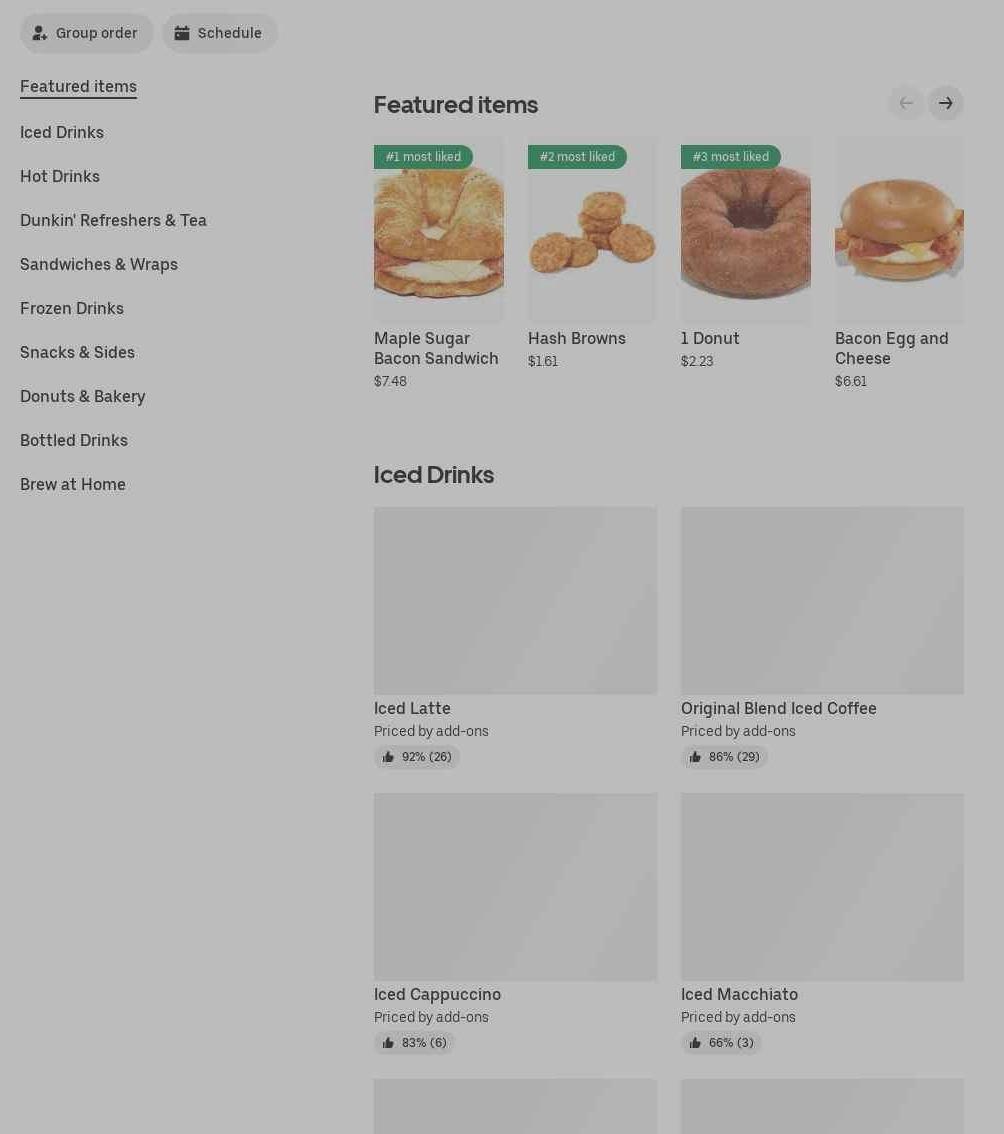The width and height of the screenshot is (1004, 1134).
Task: Start a Group order
Action: coord(86,33)
